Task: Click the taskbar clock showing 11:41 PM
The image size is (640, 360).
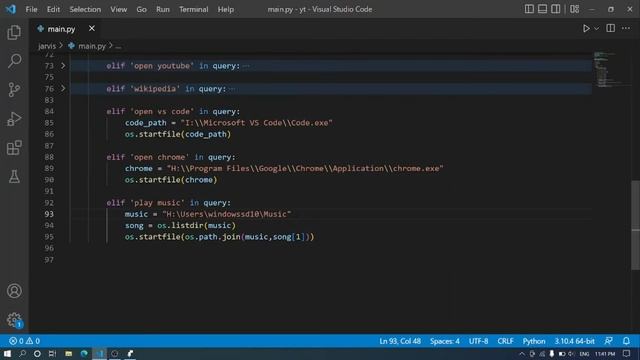Action: 605,354
